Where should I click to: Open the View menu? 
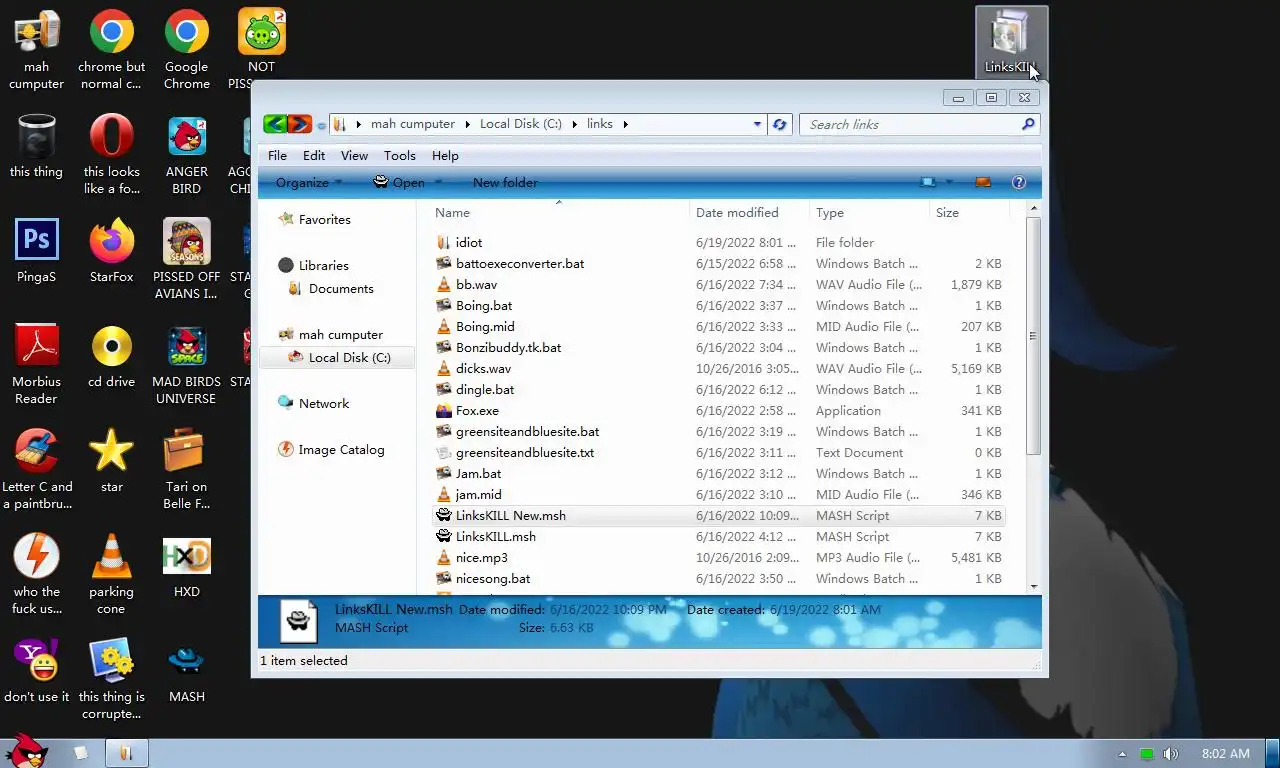pos(354,155)
